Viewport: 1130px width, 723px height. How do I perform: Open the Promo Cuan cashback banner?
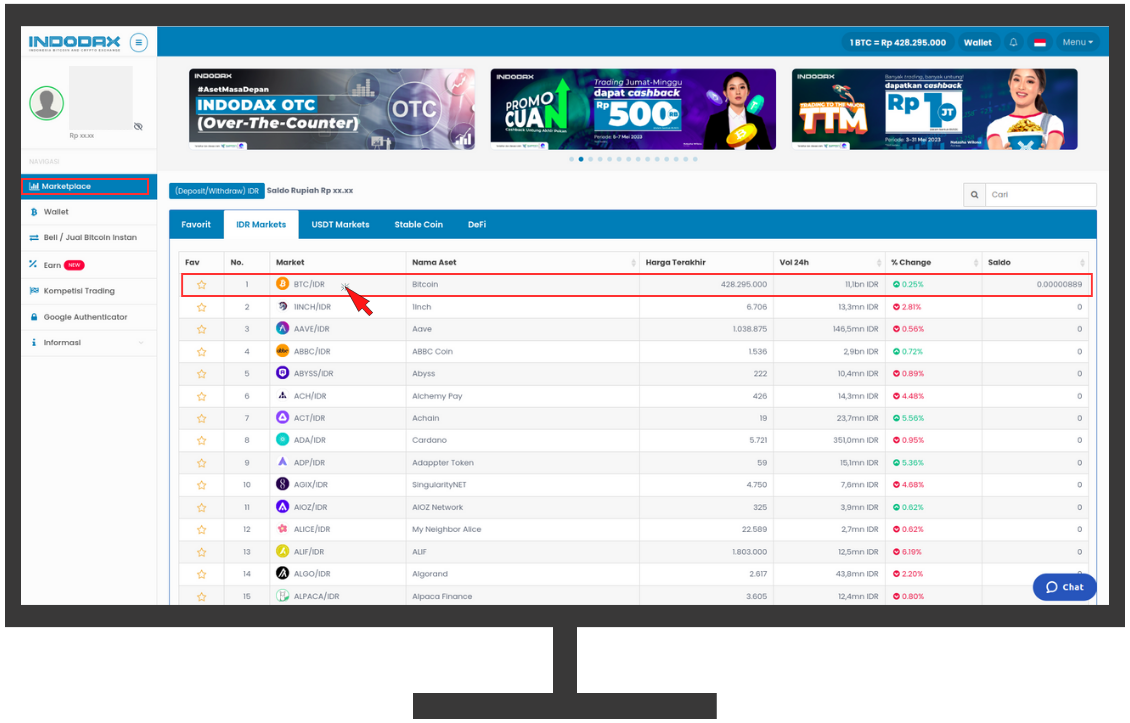pyautogui.click(x=633, y=110)
